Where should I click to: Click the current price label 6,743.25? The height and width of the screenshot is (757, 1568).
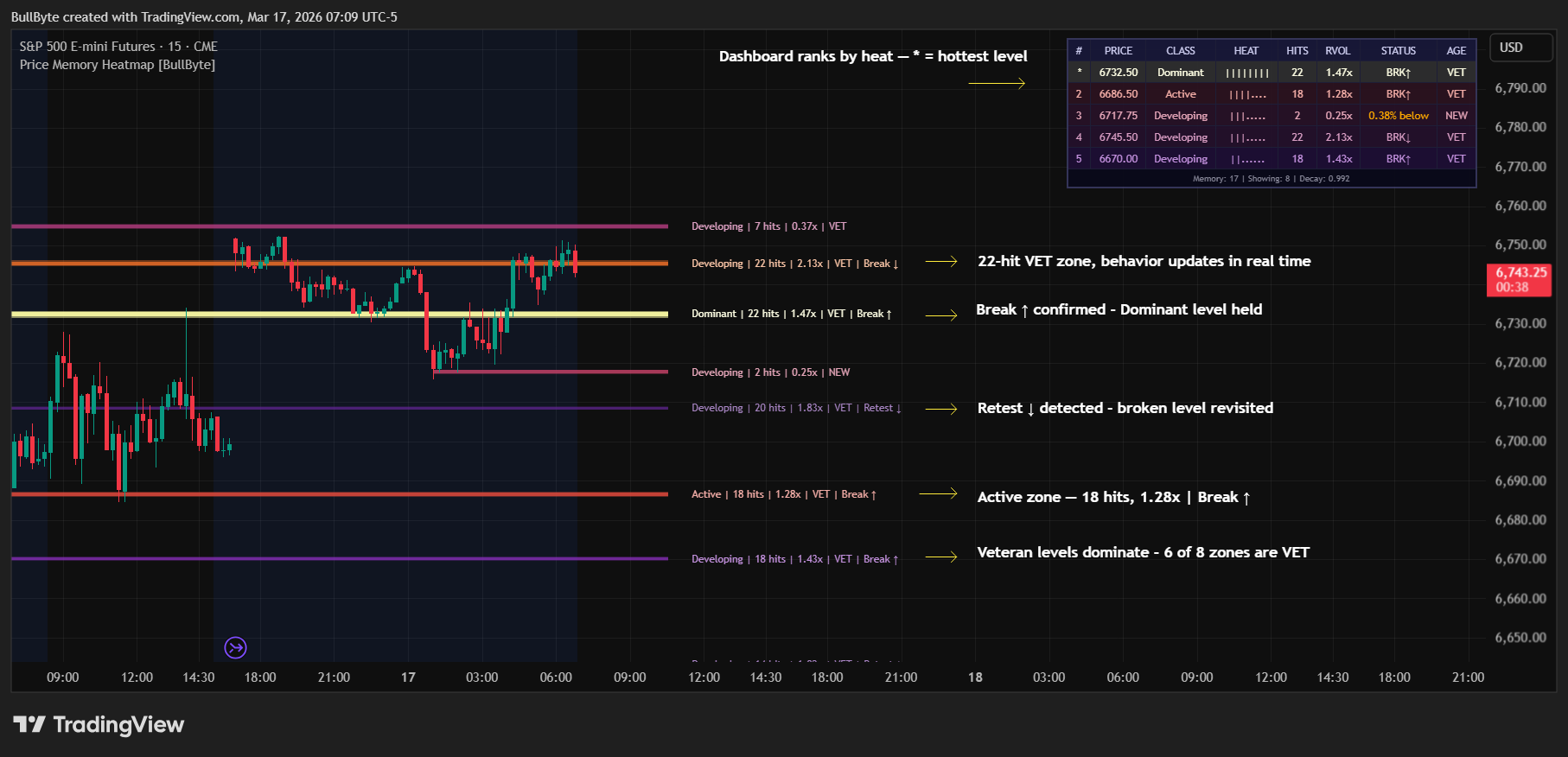pos(1519,280)
